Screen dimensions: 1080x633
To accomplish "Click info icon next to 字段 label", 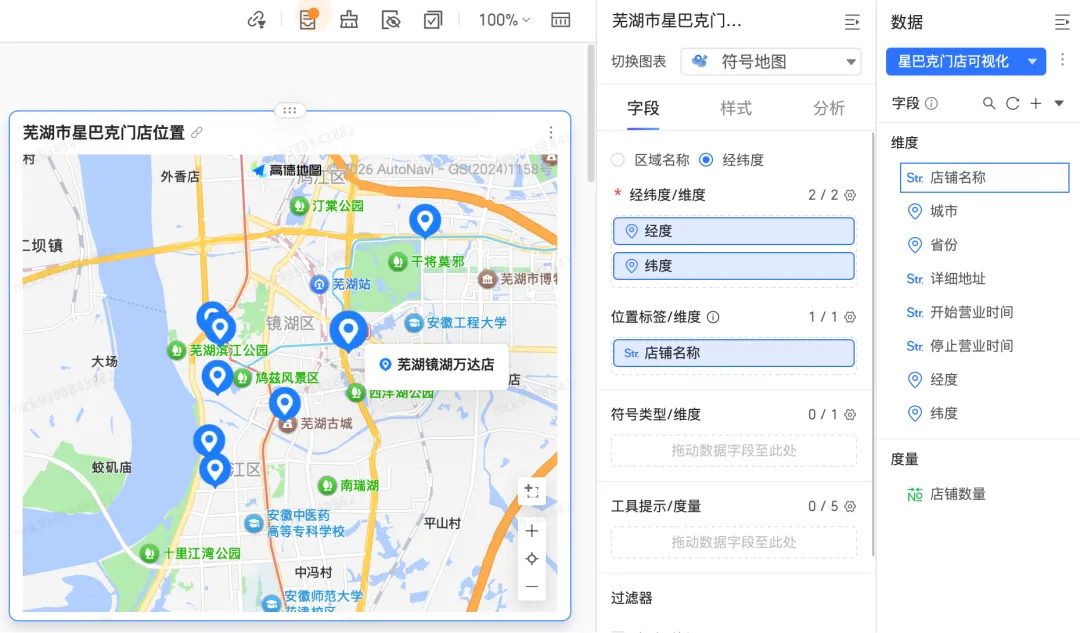I will pyautogui.click(x=931, y=103).
